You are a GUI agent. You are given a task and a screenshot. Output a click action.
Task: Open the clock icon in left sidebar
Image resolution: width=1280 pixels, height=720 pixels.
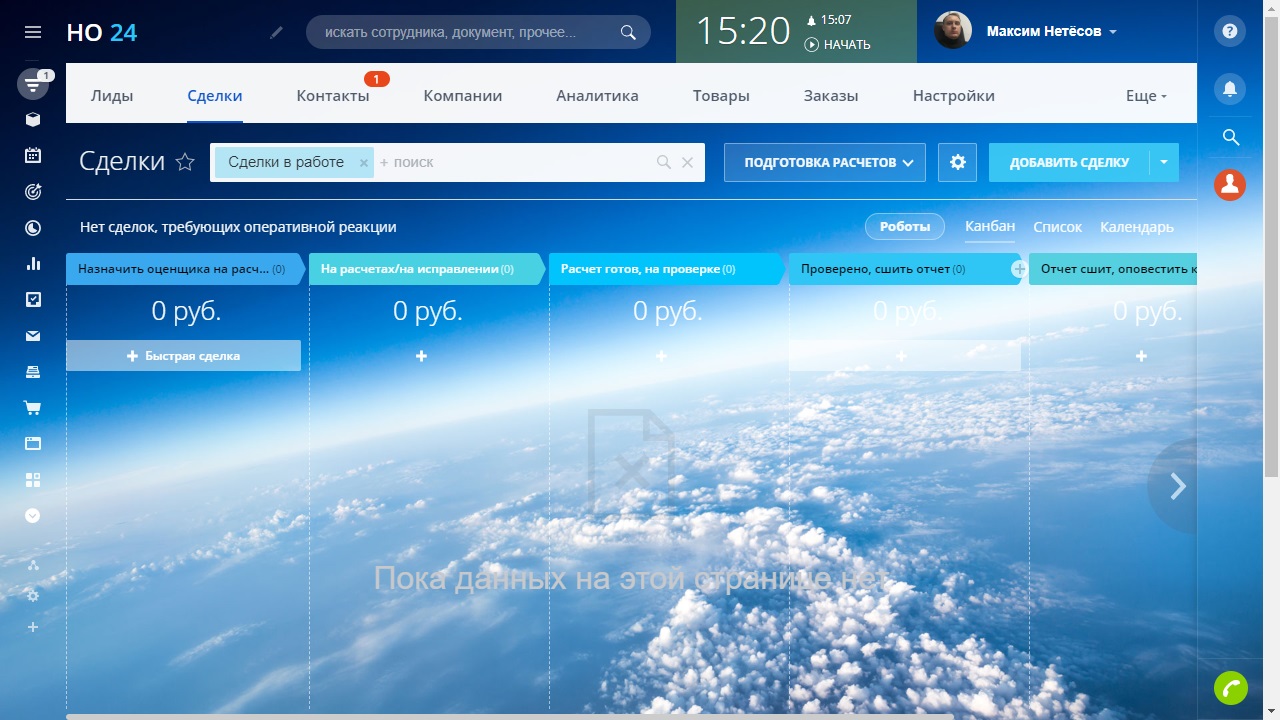click(x=33, y=228)
